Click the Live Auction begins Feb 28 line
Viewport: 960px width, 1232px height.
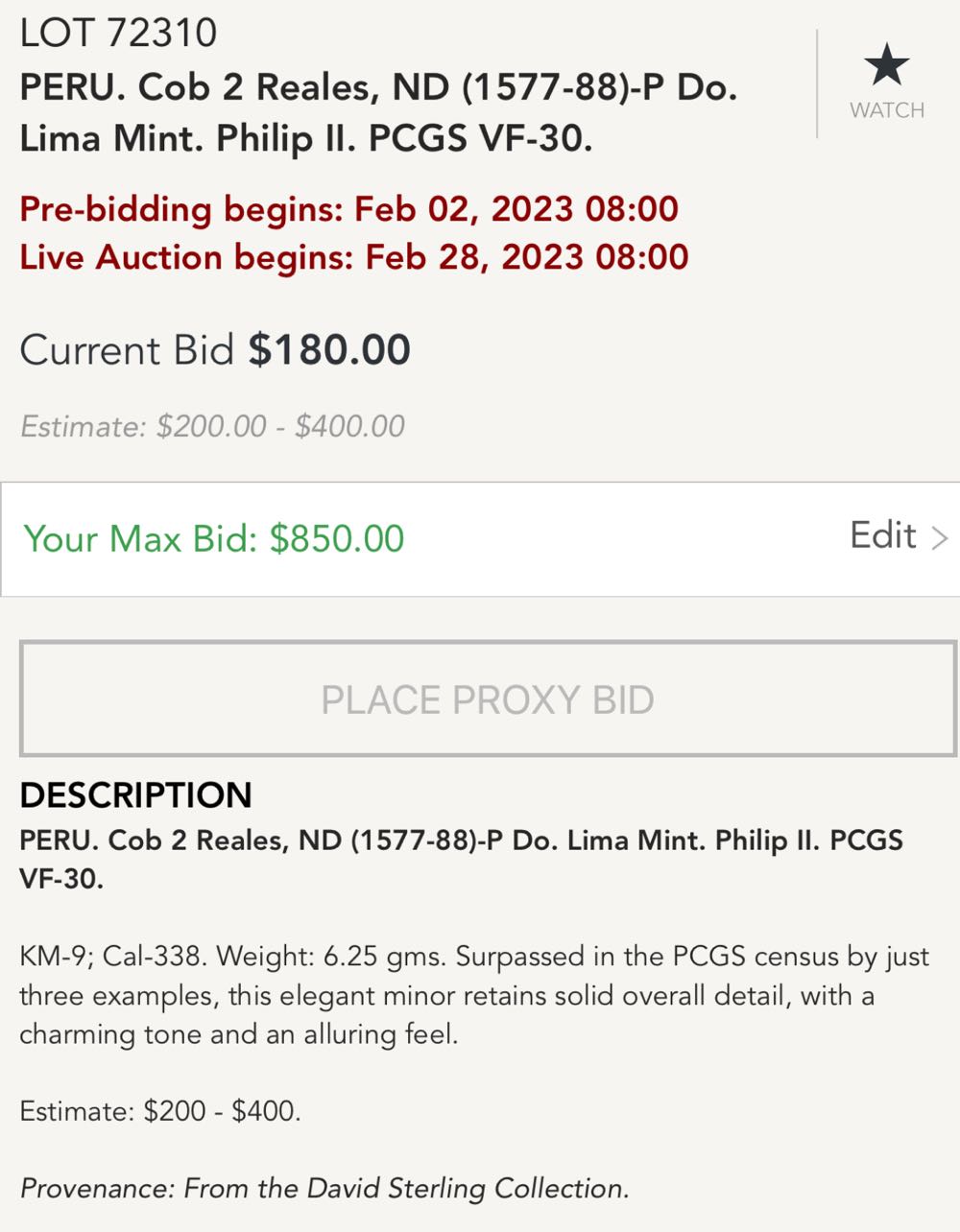pos(353,257)
